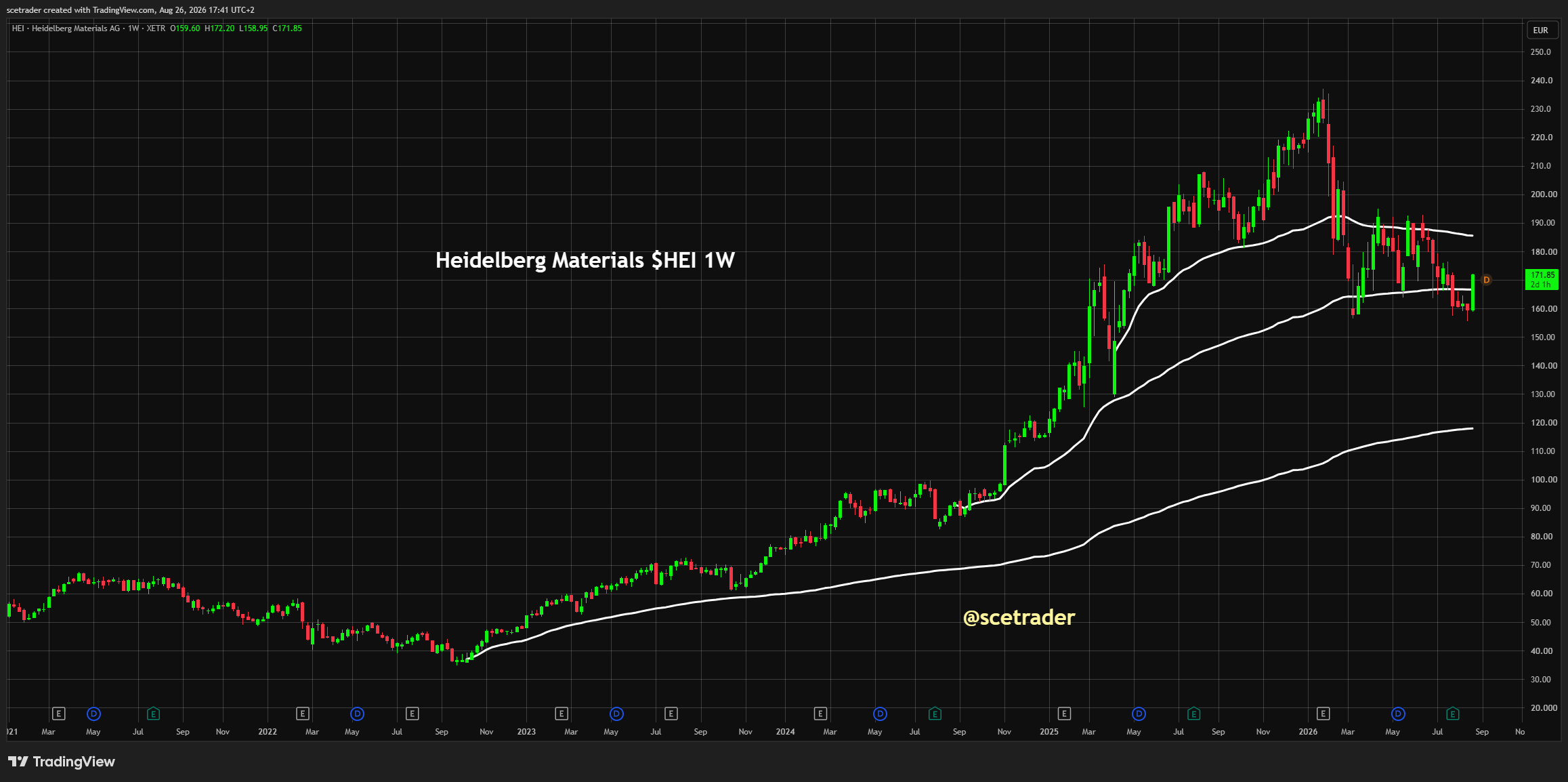Open the D dividend marker near May 2026

(1398, 714)
